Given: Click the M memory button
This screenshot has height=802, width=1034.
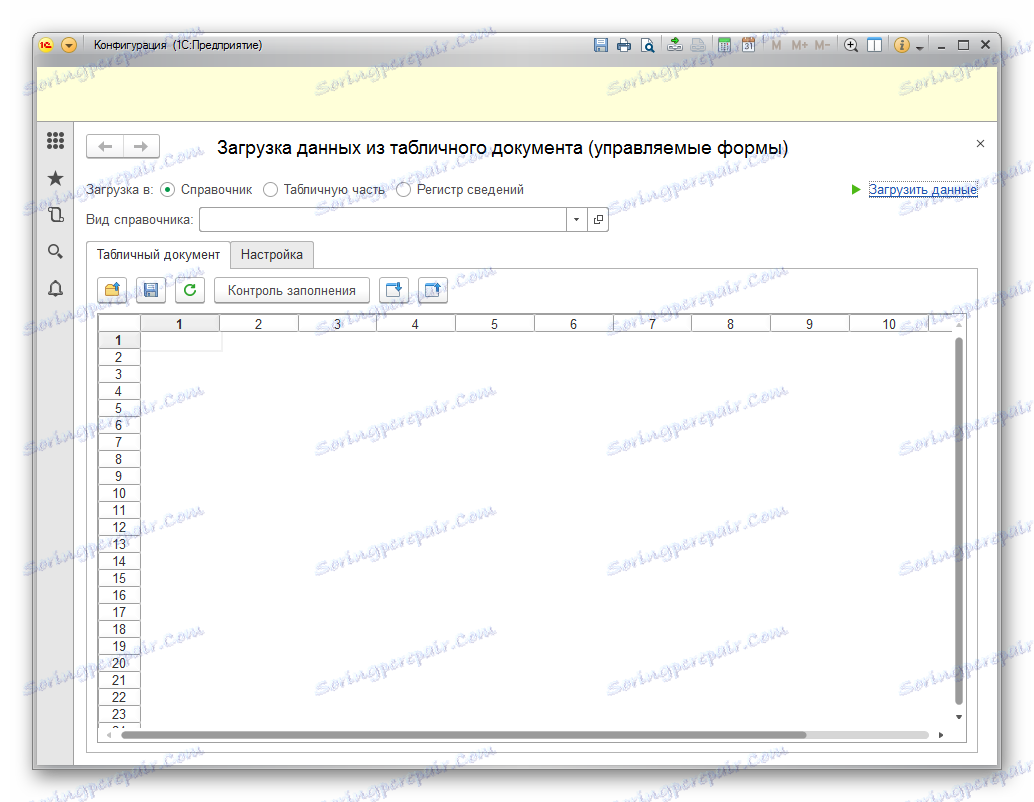Looking at the screenshot, I should tap(776, 45).
